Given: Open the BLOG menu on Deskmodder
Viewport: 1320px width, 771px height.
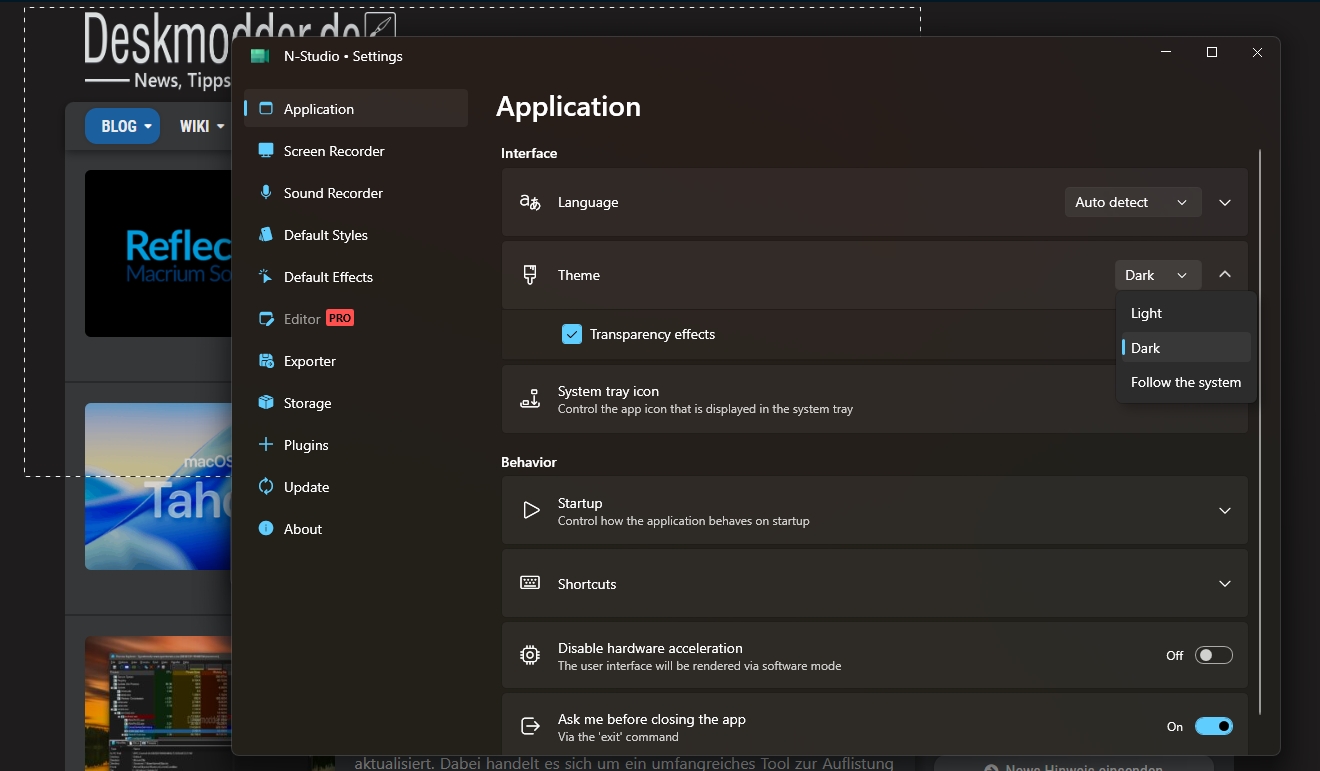Looking at the screenshot, I should [122, 126].
